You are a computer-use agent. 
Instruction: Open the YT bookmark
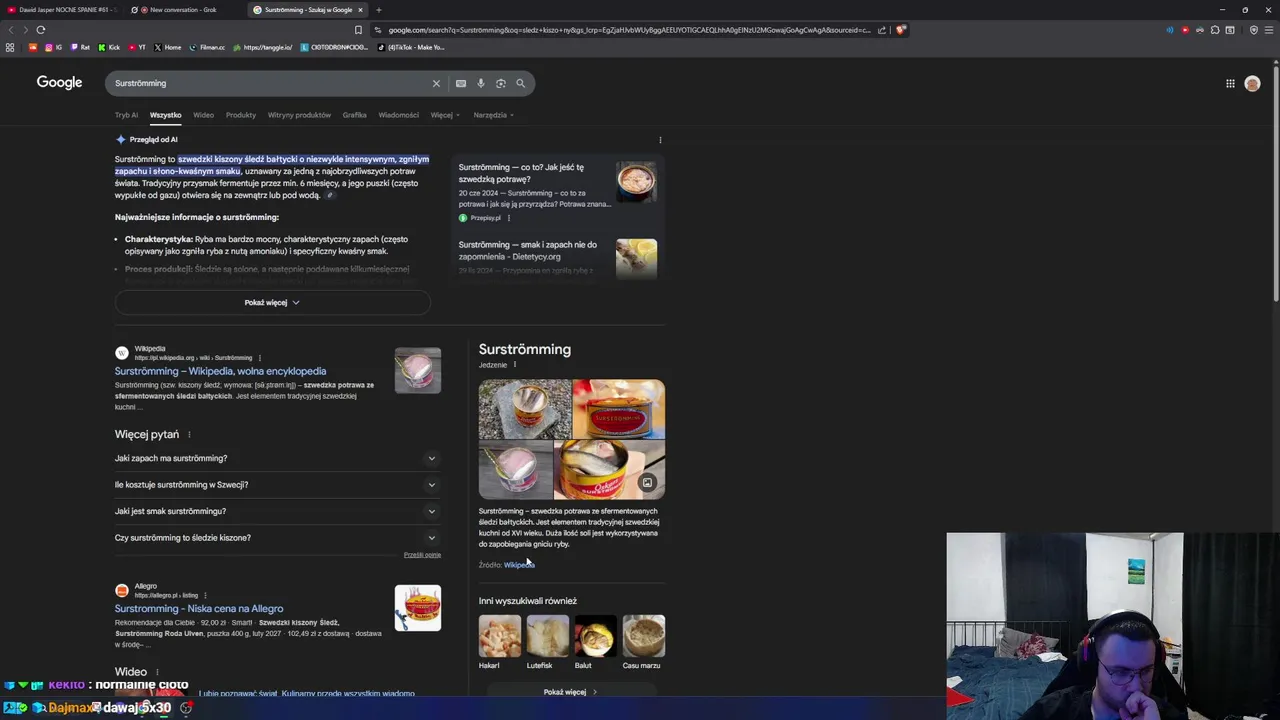136,47
